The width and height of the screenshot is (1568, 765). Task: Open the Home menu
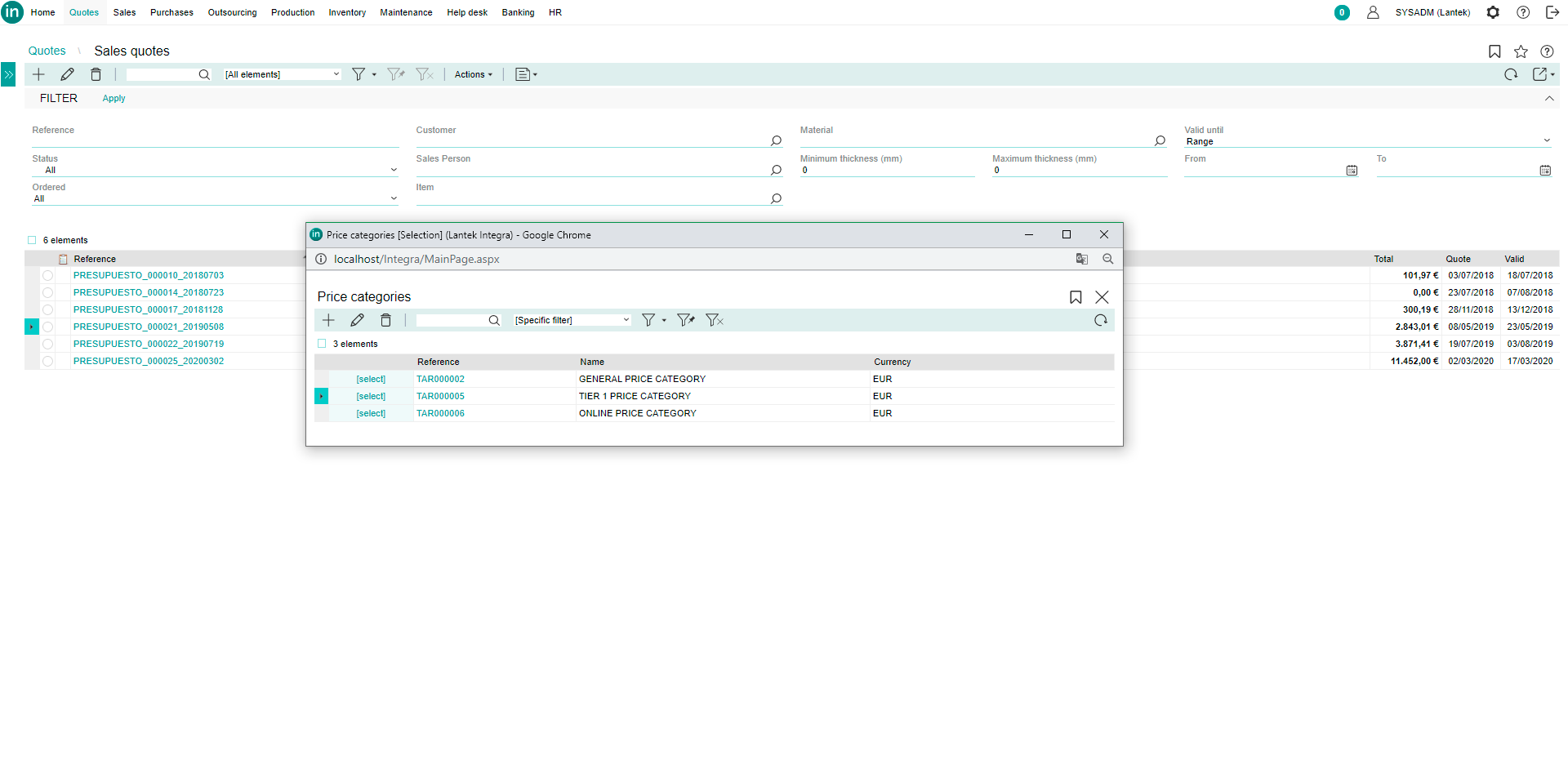(42, 12)
